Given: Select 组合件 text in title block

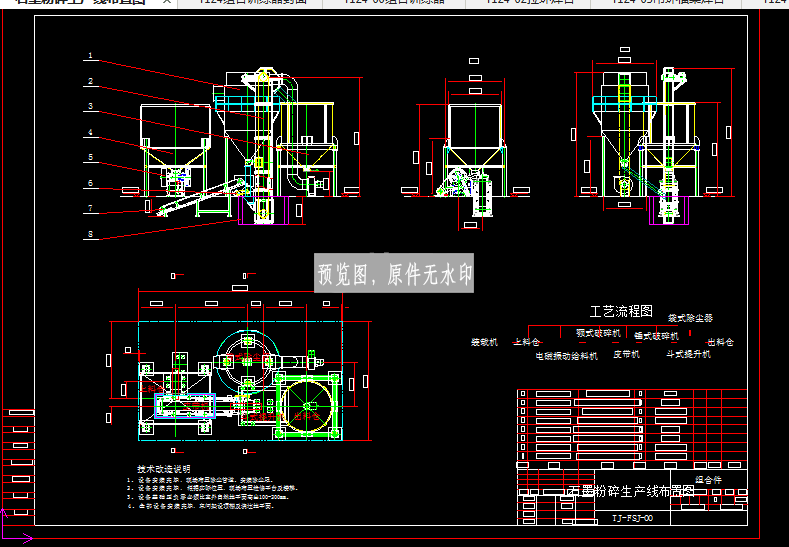Looking at the screenshot, I should pyautogui.click(x=708, y=480).
